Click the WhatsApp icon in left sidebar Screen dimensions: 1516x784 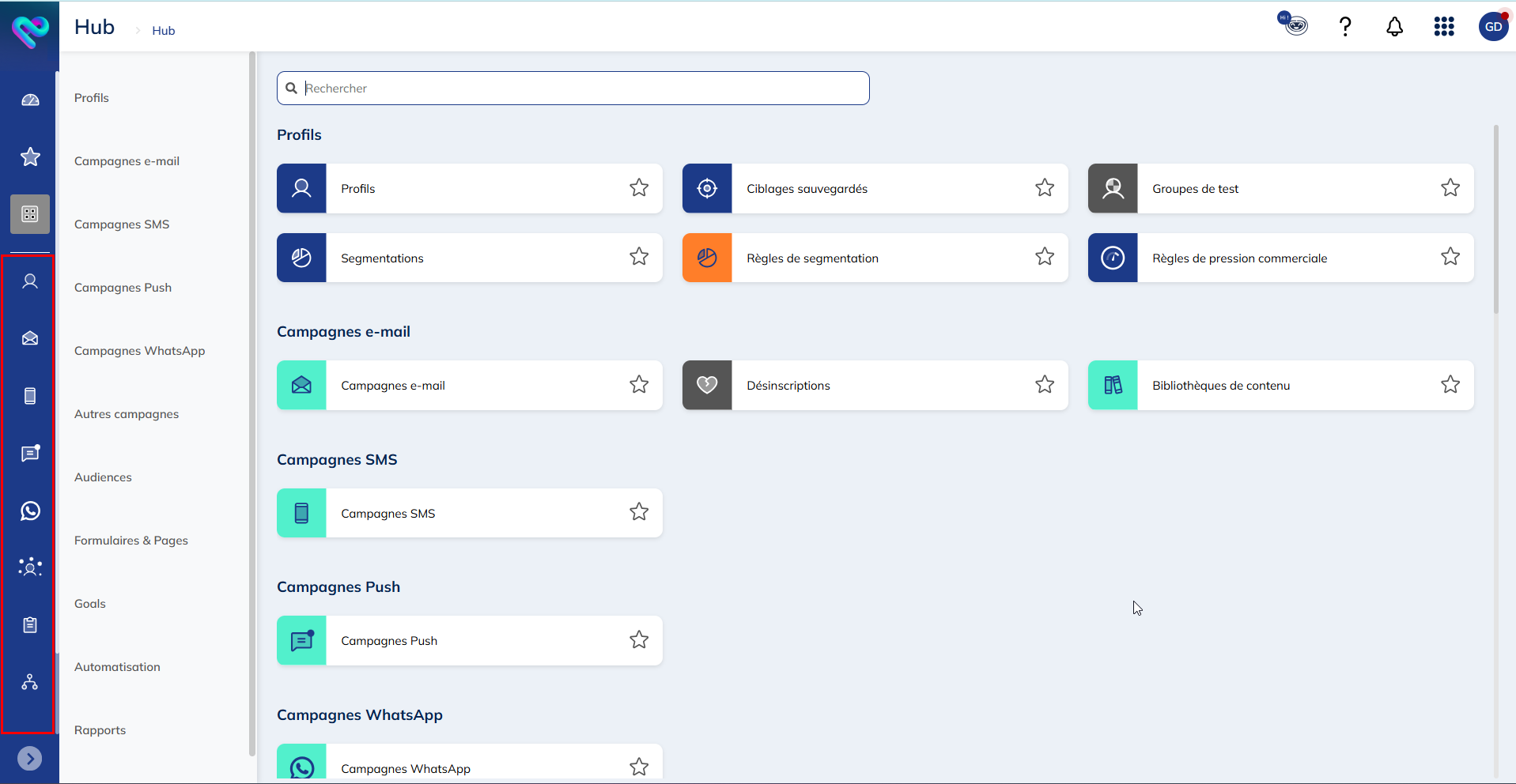tap(30, 511)
